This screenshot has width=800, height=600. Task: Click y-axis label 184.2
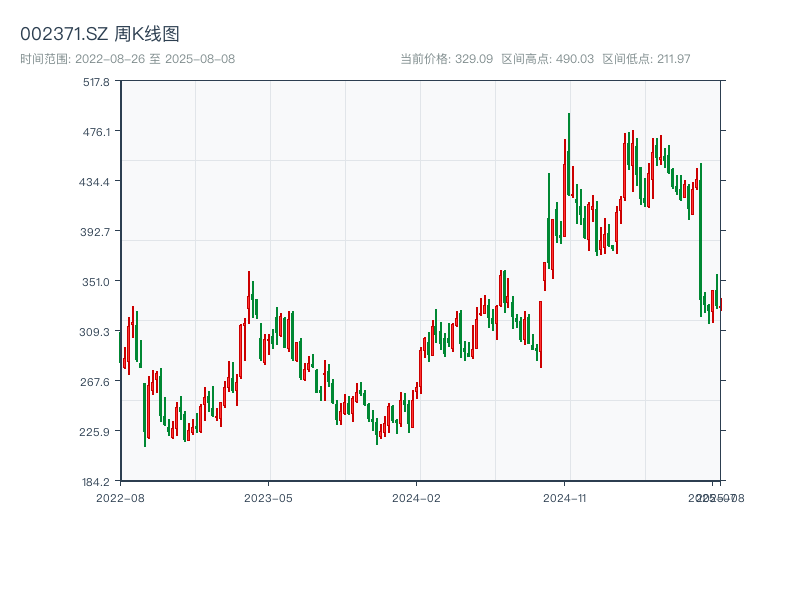(96, 482)
